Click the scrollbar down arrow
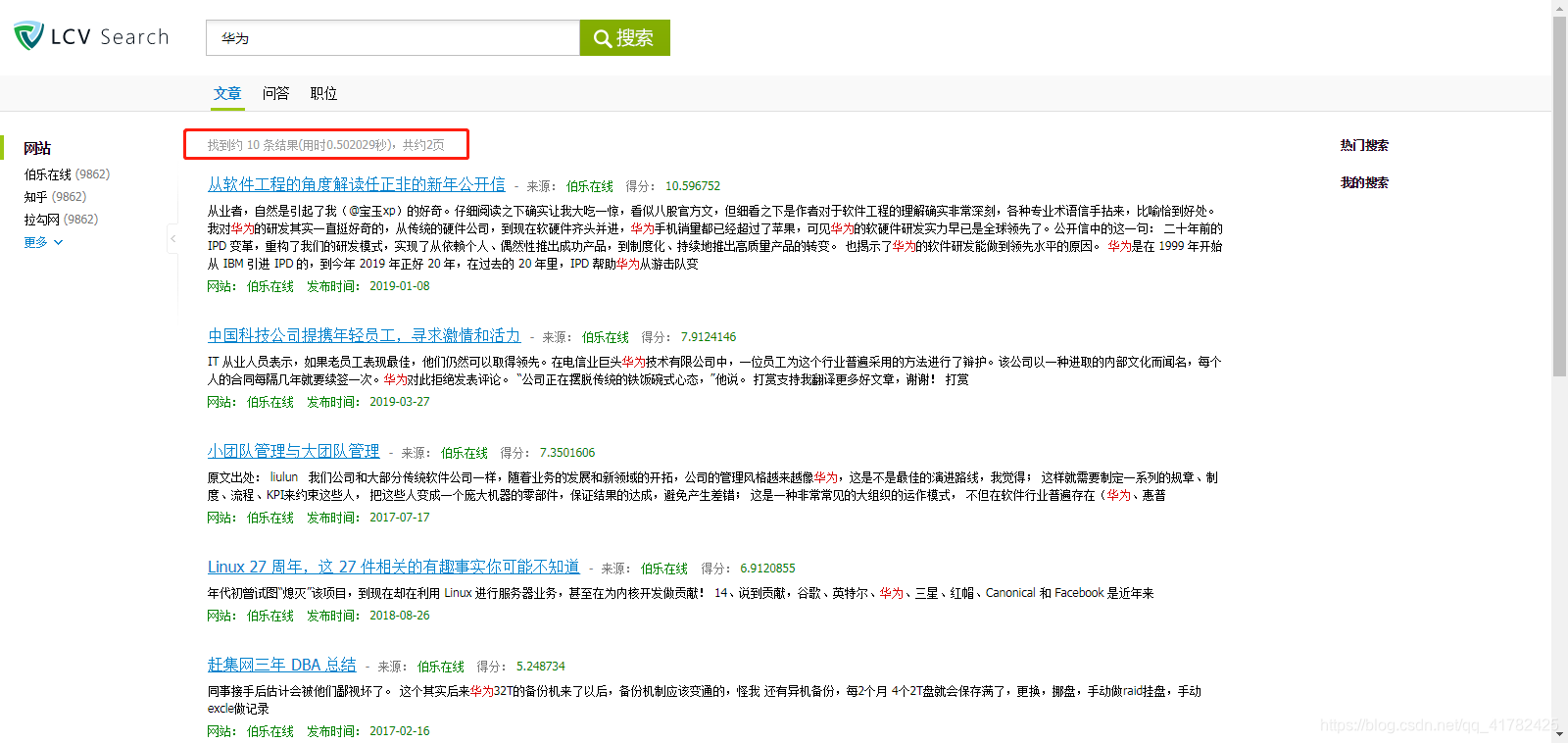This screenshot has height=743, width=1568. pos(1559,735)
